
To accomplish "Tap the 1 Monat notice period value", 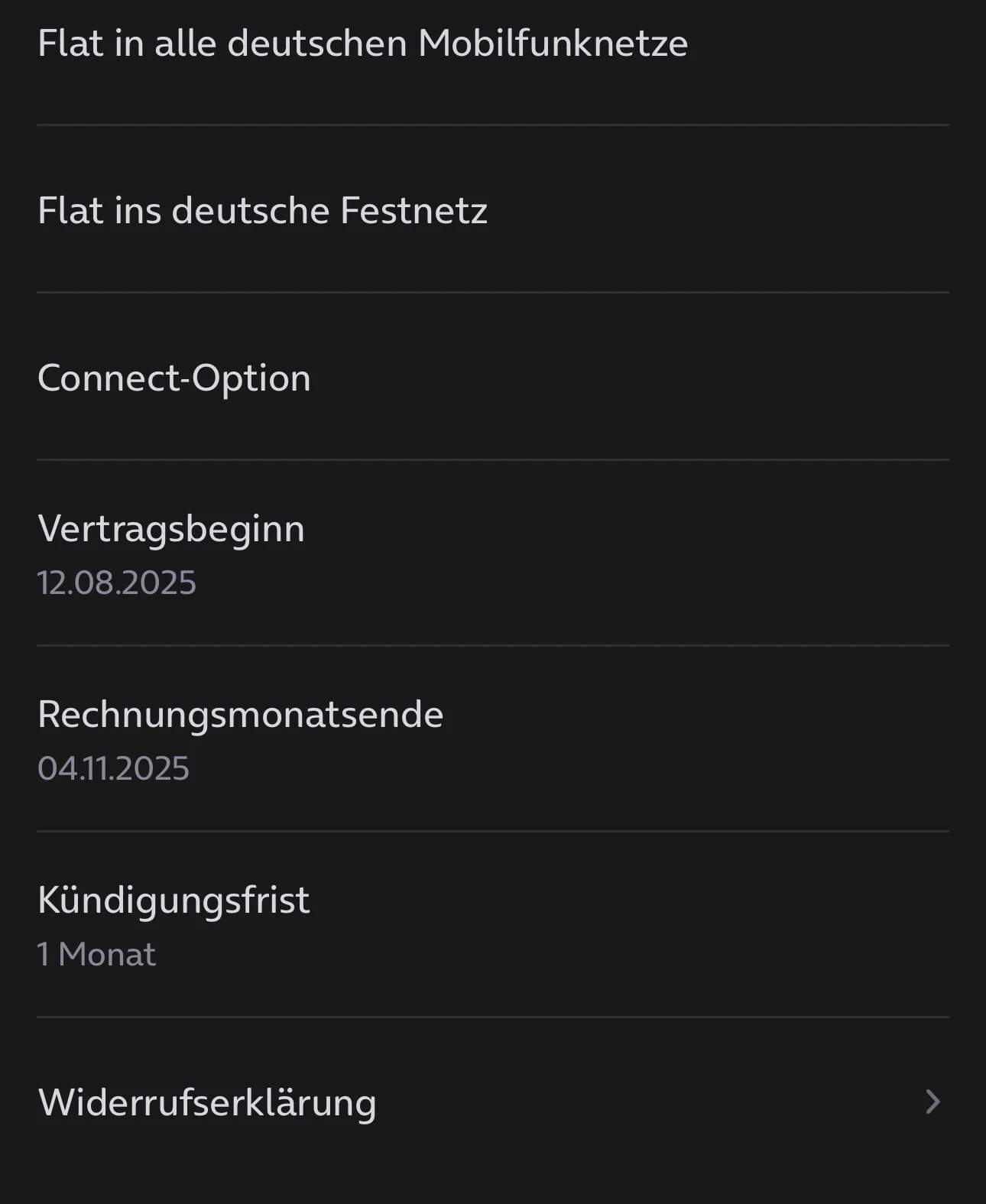I will [x=96, y=954].
